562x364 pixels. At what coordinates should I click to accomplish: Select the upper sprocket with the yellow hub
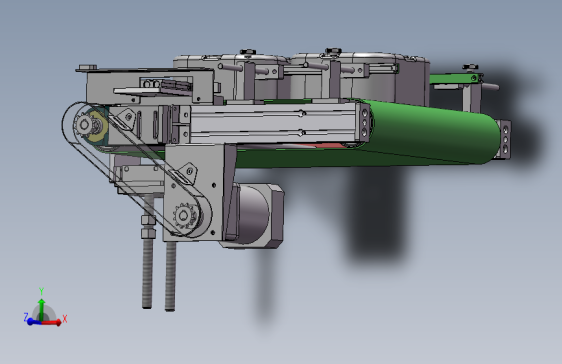click(91, 125)
